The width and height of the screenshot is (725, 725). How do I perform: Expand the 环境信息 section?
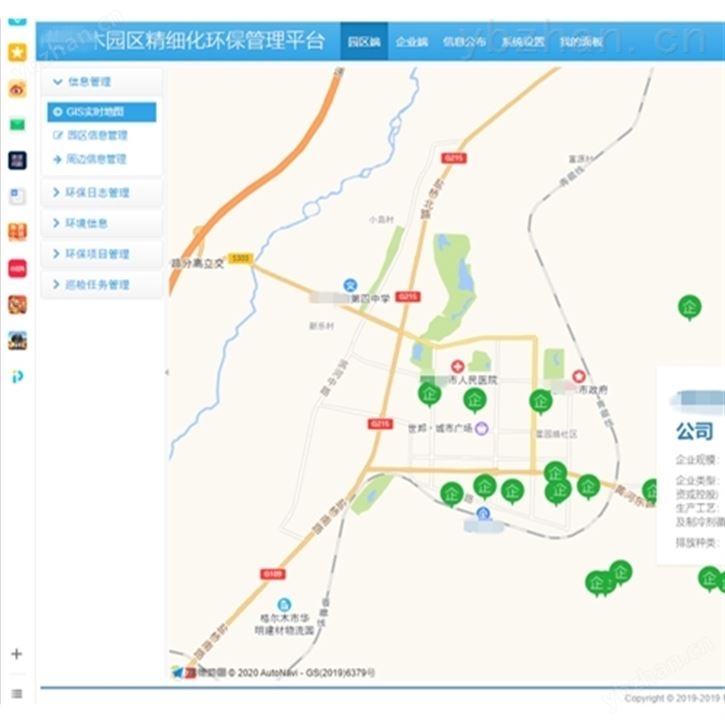pos(102,223)
